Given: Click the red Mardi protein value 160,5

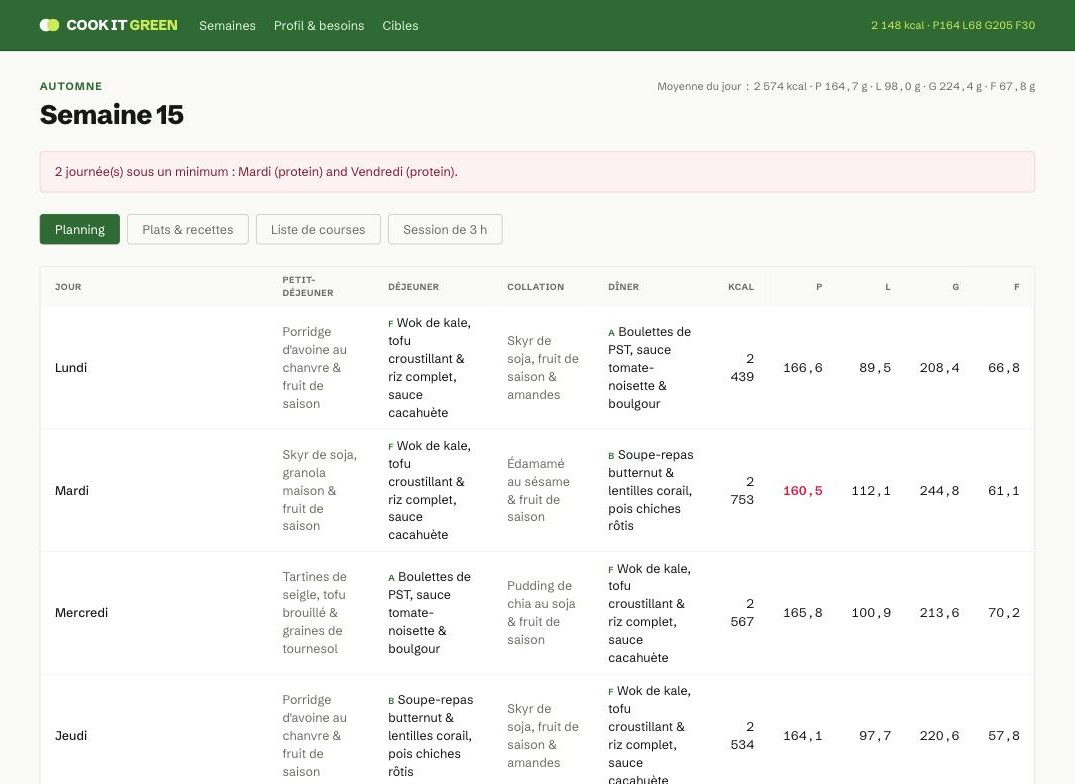Looking at the screenshot, I should point(803,491).
